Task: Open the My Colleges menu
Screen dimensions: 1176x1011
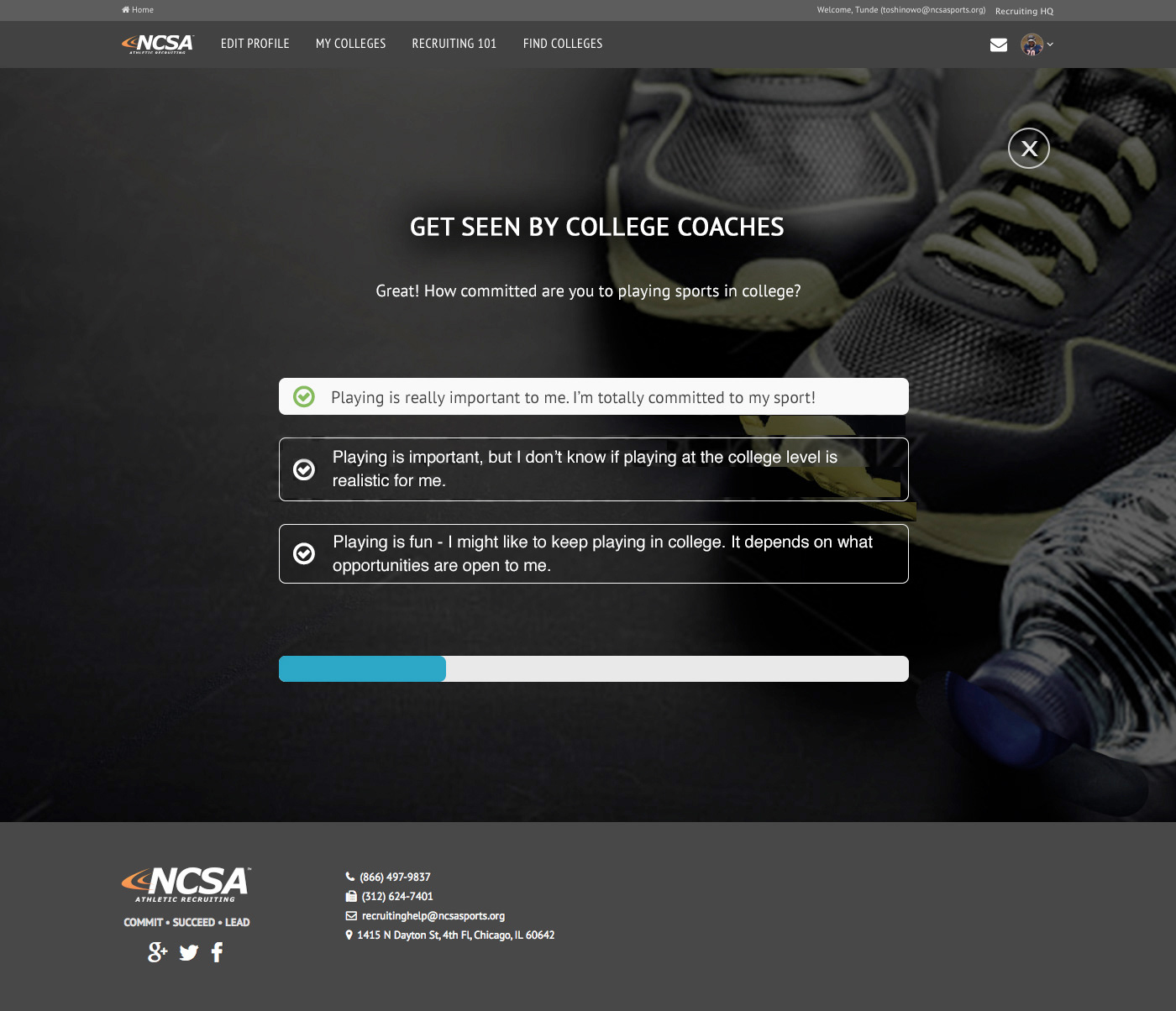Action: (x=351, y=44)
